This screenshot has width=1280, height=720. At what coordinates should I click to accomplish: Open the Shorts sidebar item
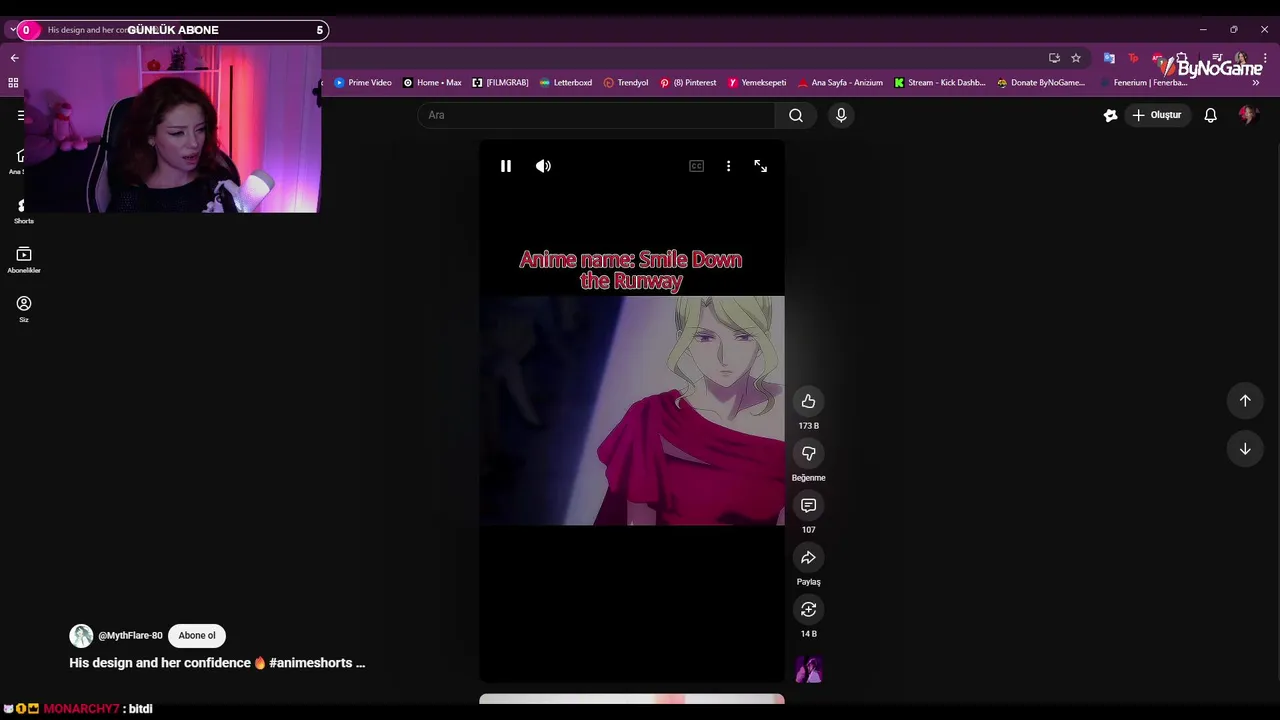[23, 211]
